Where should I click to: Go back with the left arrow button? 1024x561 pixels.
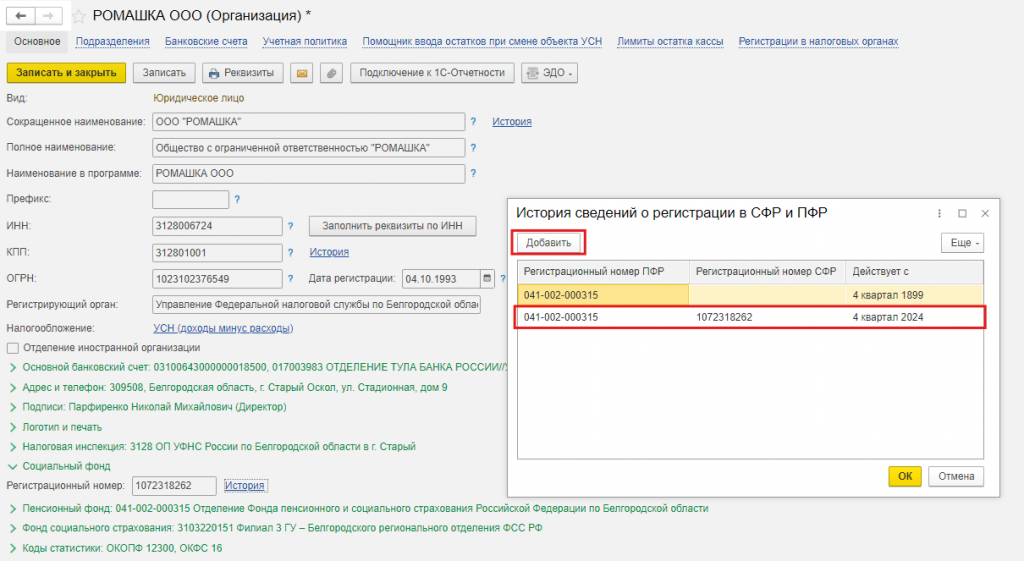pyautogui.click(x=21, y=16)
